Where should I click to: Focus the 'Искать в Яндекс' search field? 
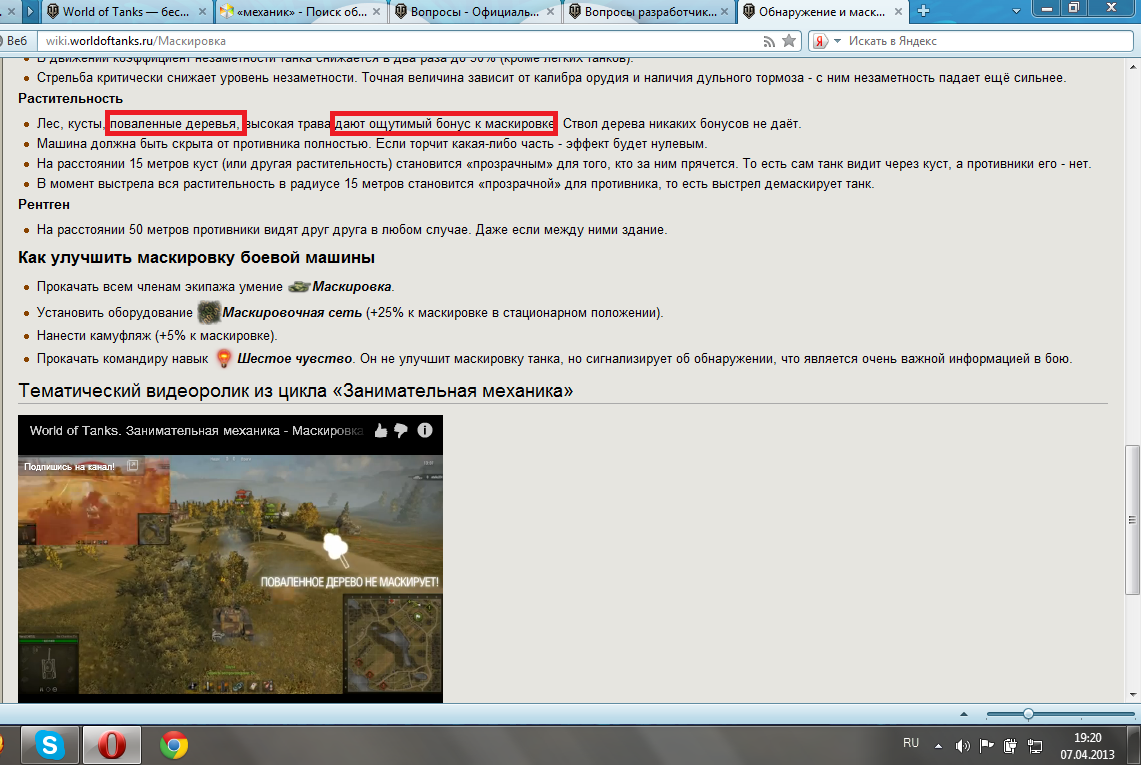click(988, 41)
